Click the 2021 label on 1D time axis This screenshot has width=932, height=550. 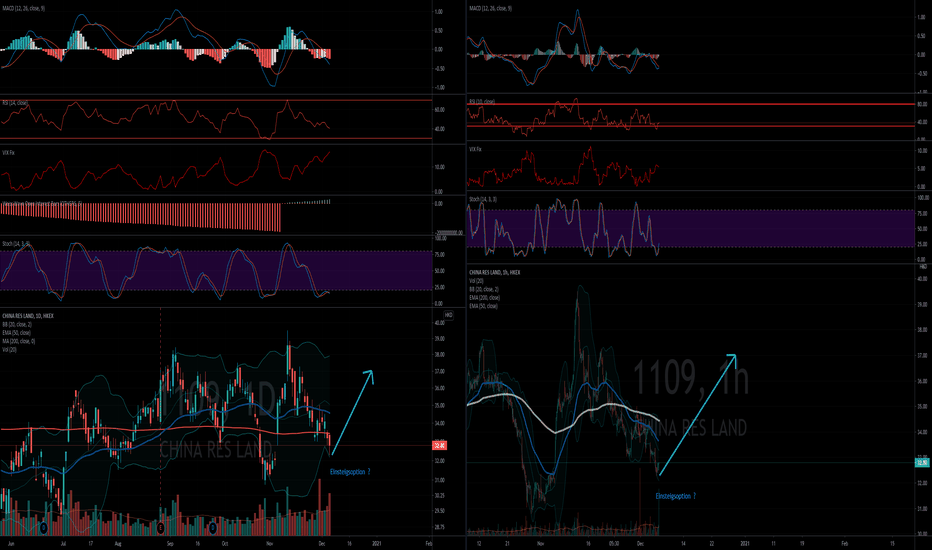(x=377, y=543)
